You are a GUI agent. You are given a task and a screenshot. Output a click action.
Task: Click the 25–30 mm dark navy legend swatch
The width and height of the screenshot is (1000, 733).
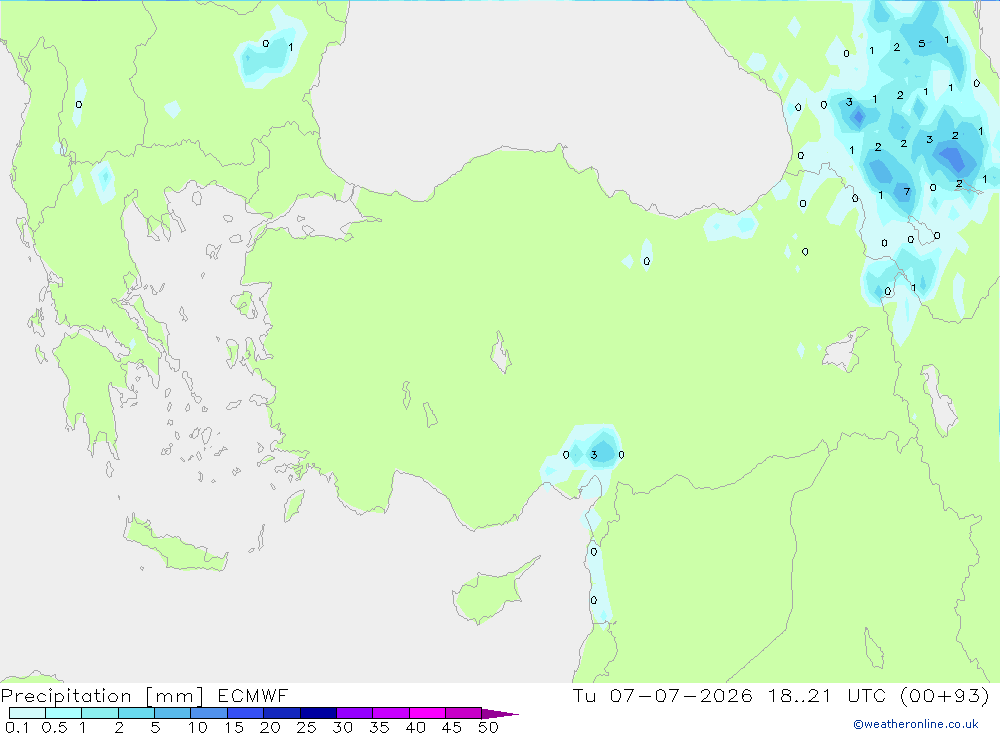click(x=318, y=713)
